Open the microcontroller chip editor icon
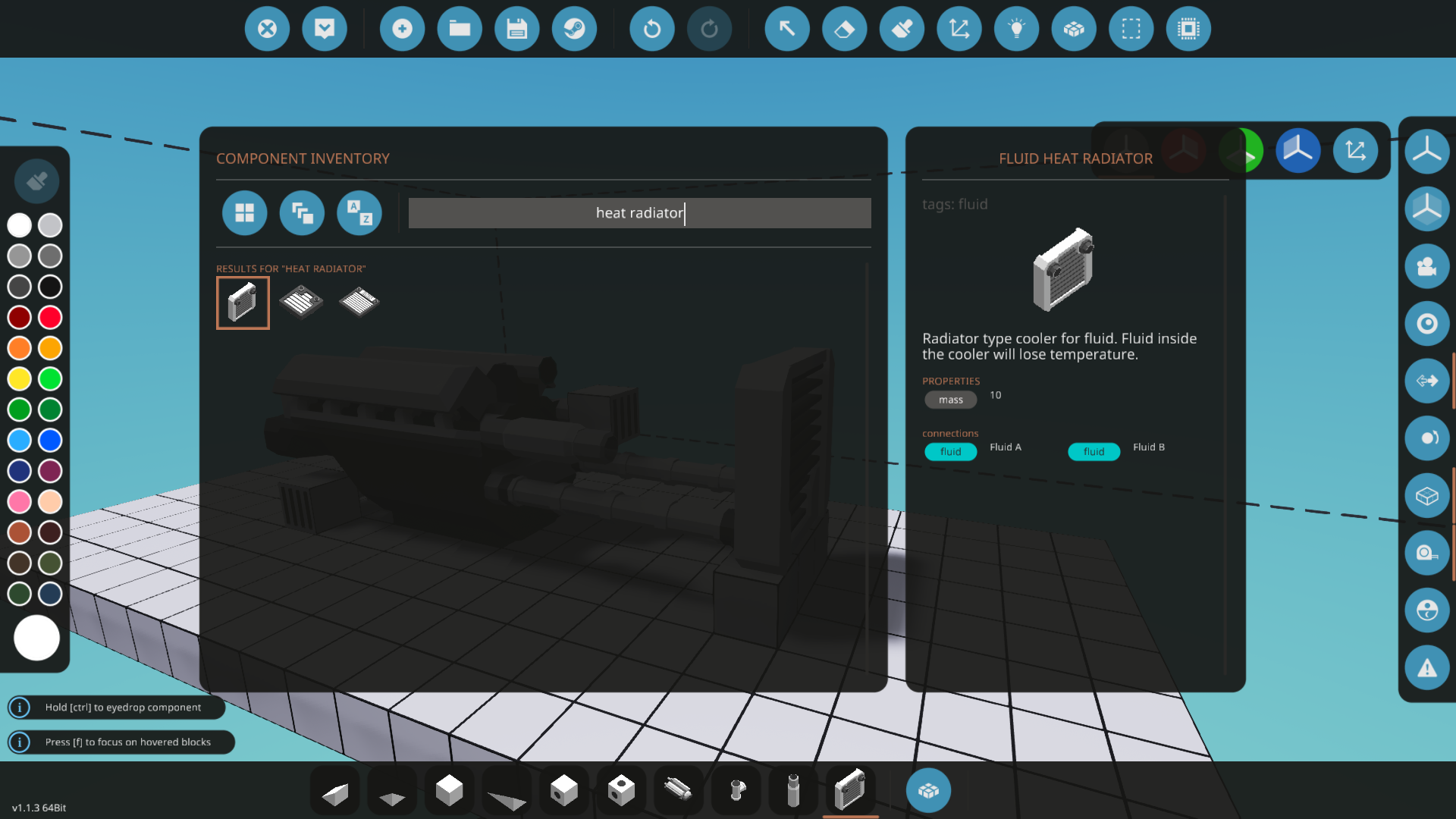This screenshot has width=1456, height=819. point(1188,29)
